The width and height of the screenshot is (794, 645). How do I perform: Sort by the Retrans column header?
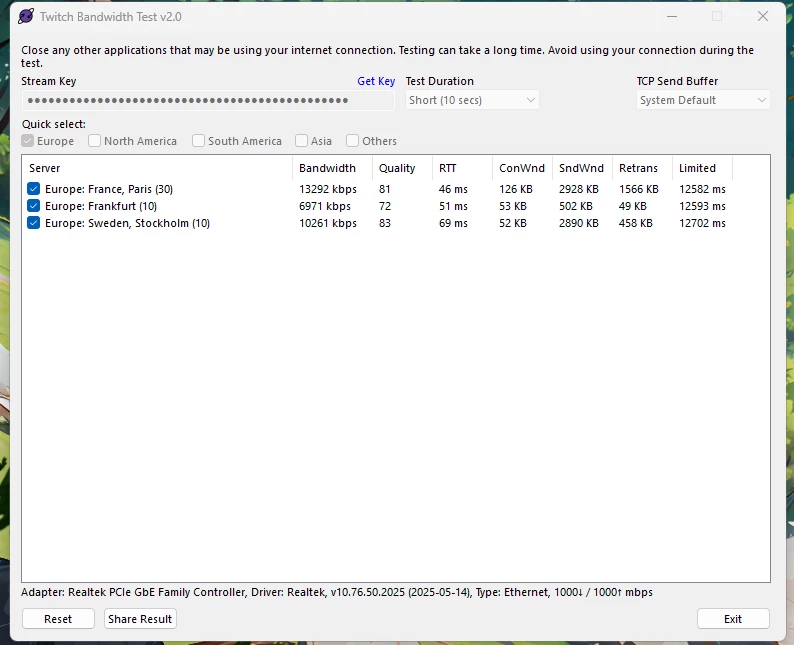click(642, 168)
